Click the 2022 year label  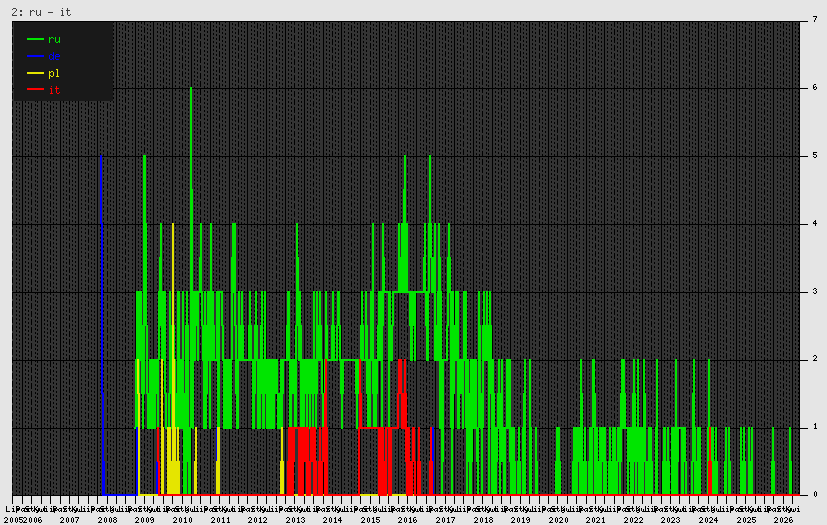[633, 520]
